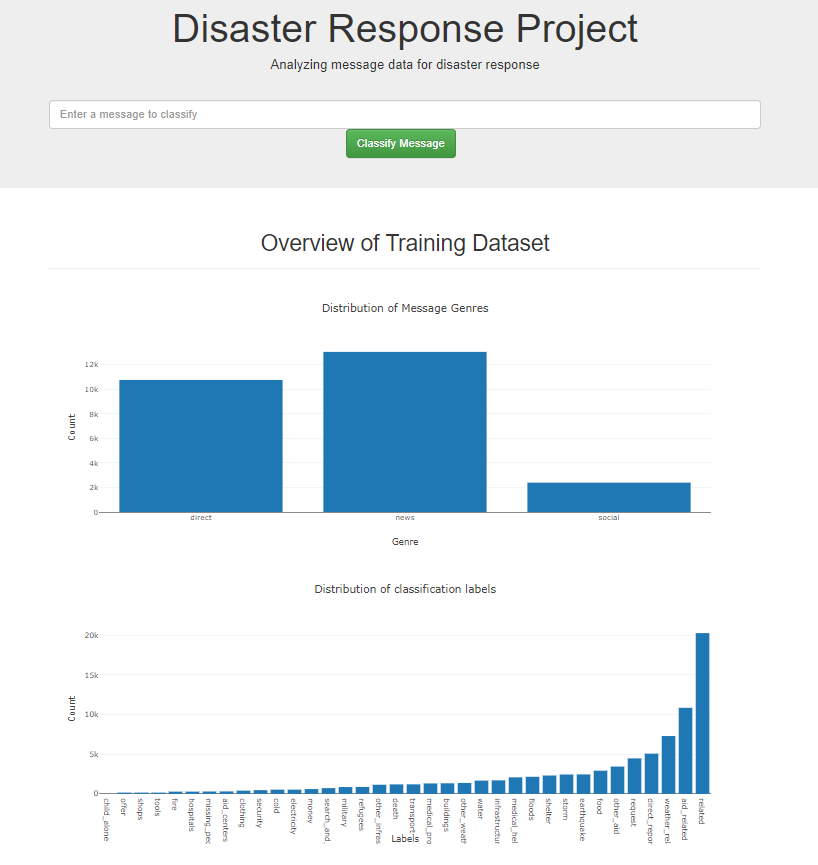Click the 'storm' axis label
Viewport: 818px width, 865px height.
click(565, 809)
